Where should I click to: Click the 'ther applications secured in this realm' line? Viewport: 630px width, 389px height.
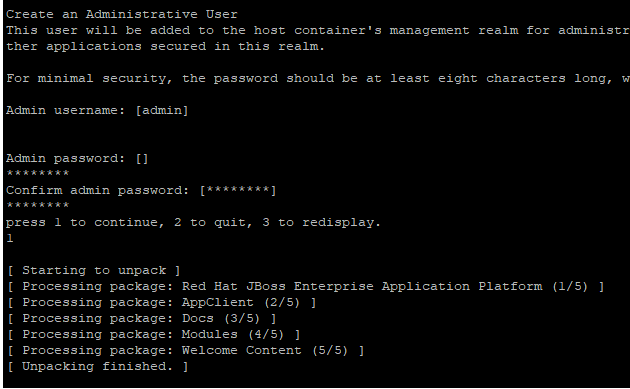tap(165, 47)
